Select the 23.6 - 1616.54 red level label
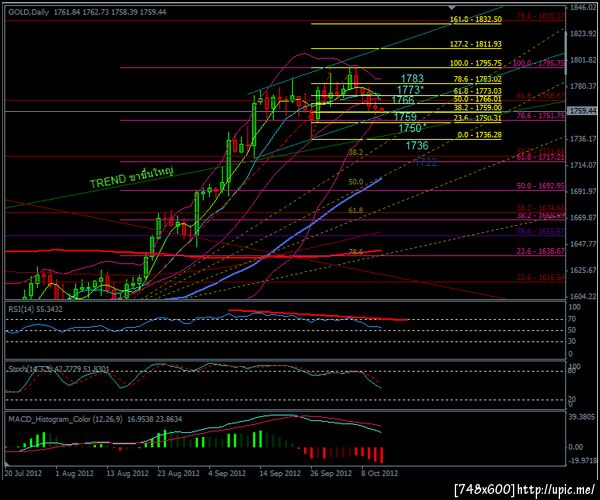This screenshot has width=600, height=500. 541,277
